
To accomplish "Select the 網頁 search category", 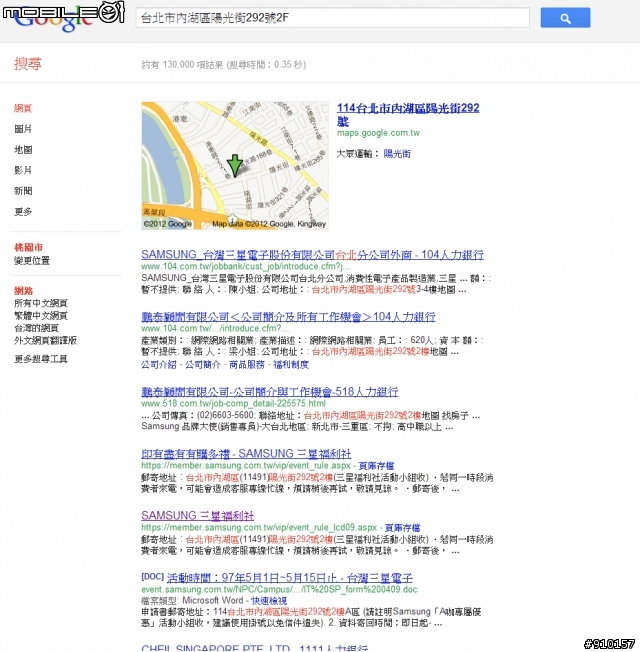I will point(23,108).
